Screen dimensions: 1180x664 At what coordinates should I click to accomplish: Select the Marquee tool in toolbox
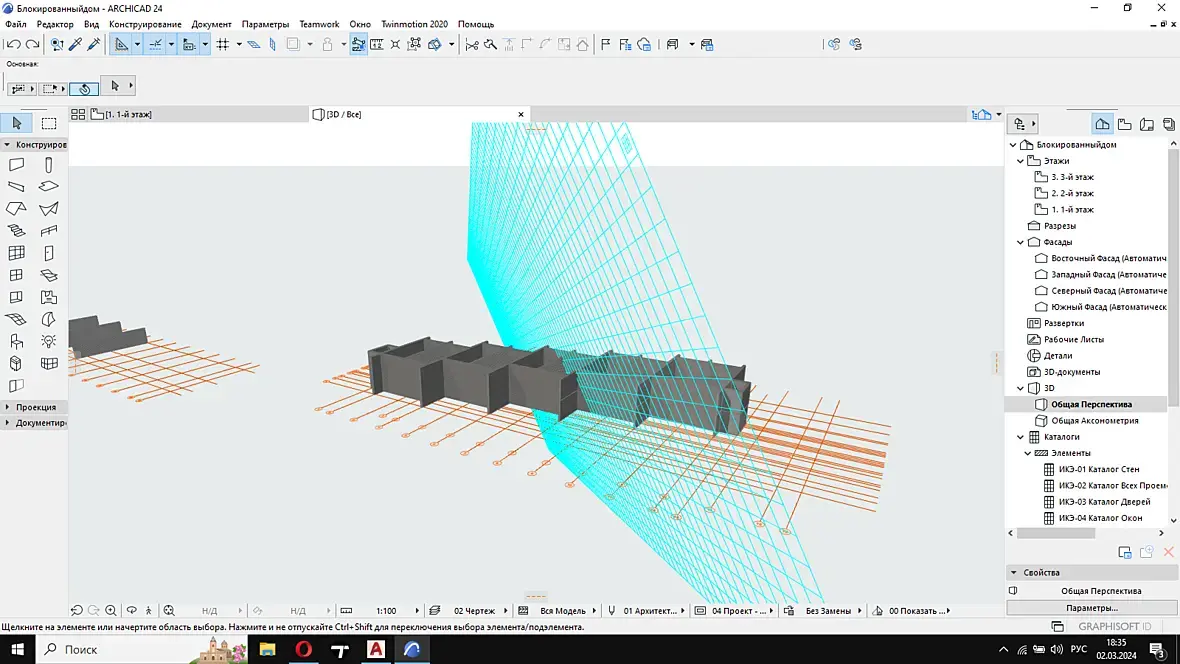coord(49,123)
